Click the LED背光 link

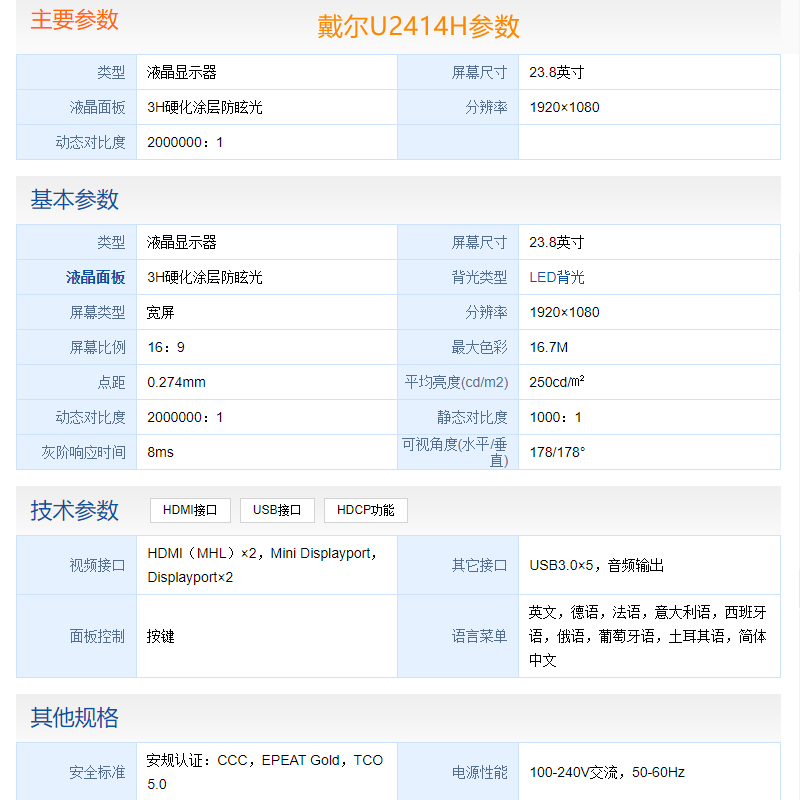point(557,277)
